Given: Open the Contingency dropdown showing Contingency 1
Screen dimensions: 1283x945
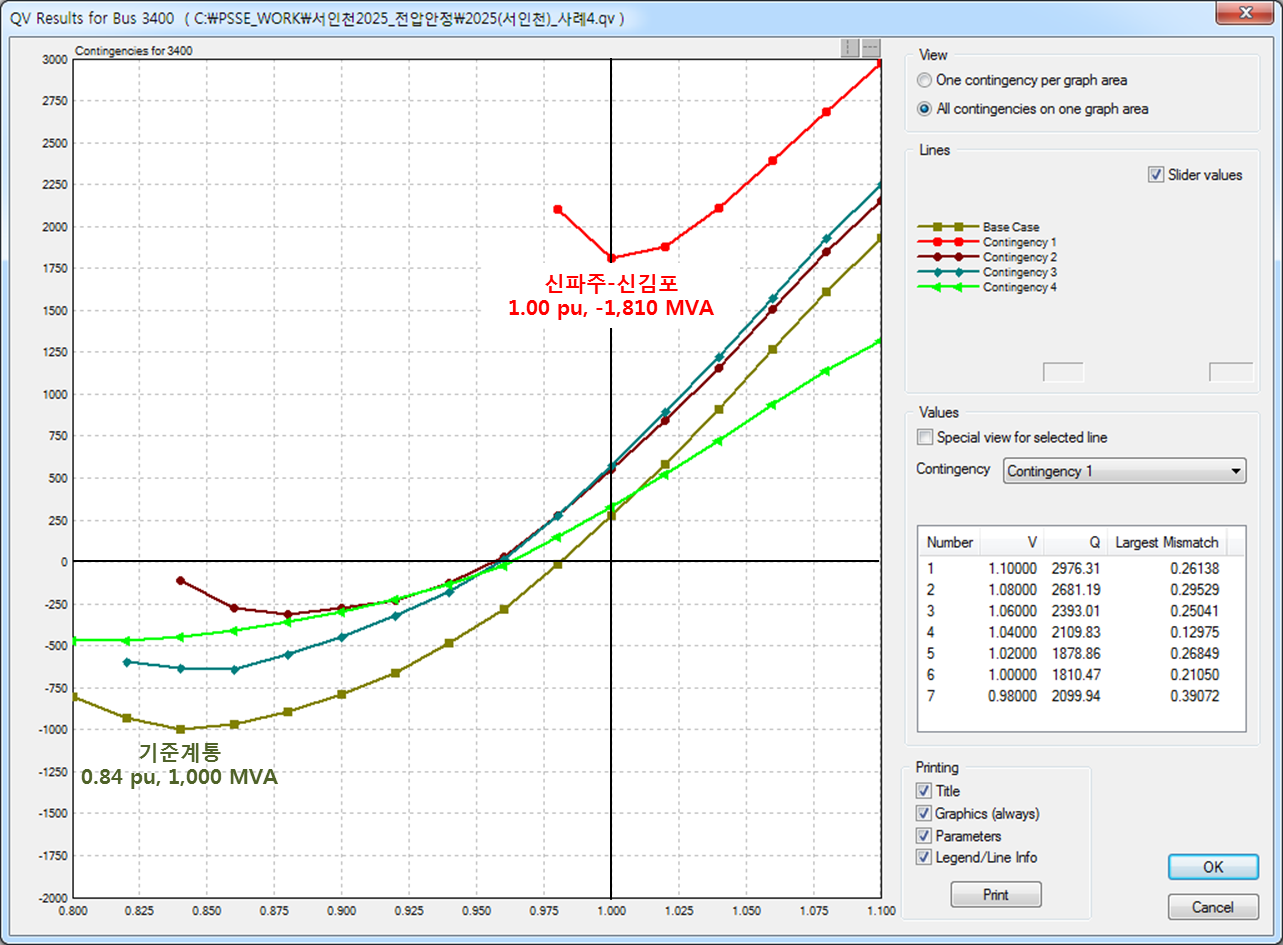Looking at the screenshot, I should tap(1124, 471).
